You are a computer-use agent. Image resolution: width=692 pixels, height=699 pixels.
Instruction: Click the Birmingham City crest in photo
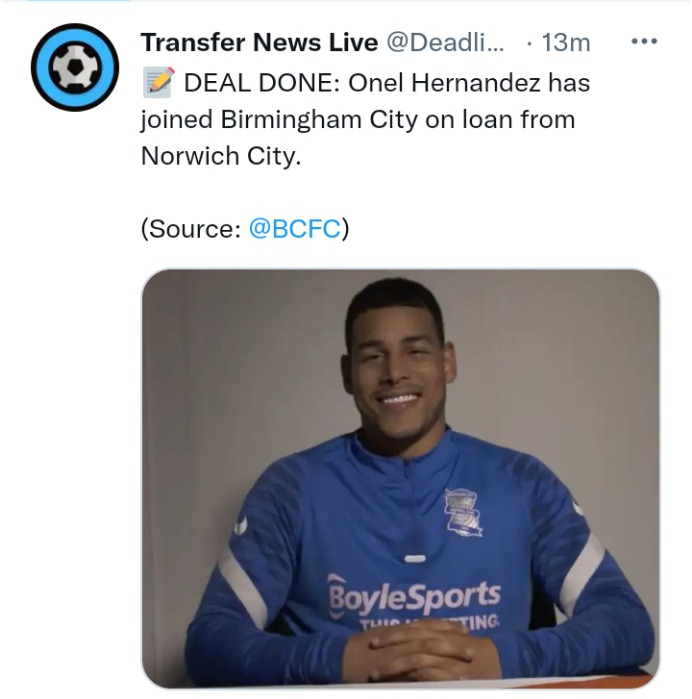463,512
